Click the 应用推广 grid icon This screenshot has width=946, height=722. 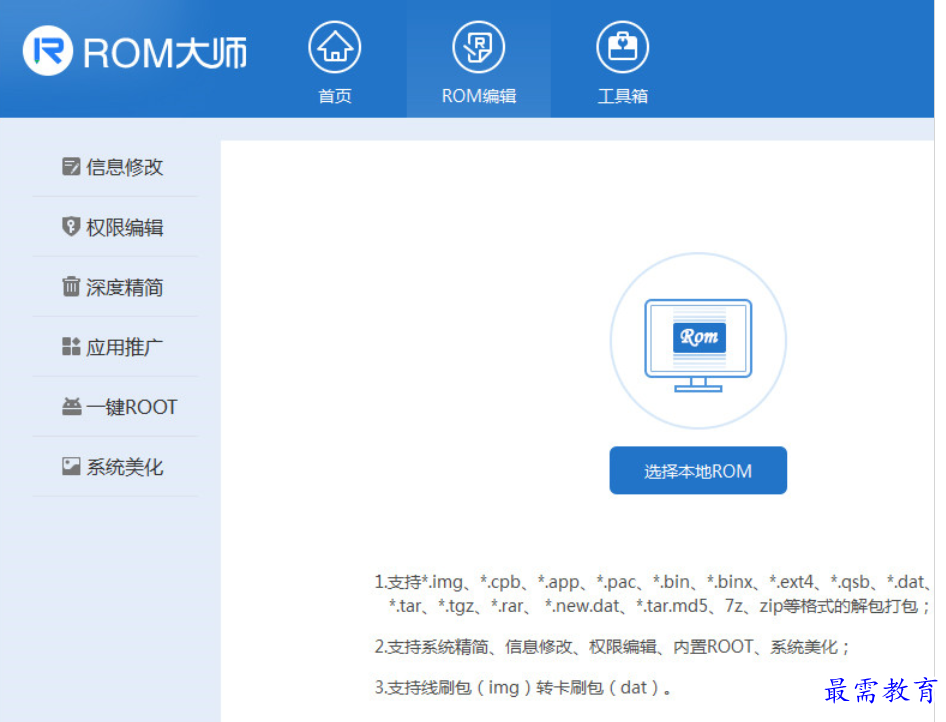click(71, 347)
